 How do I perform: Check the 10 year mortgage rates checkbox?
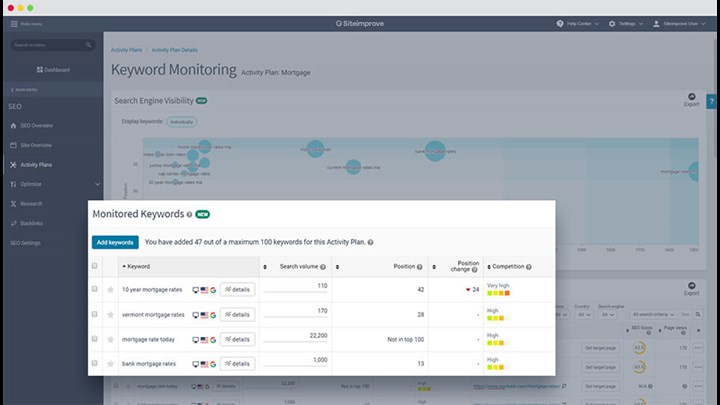(x=95, y=289)
